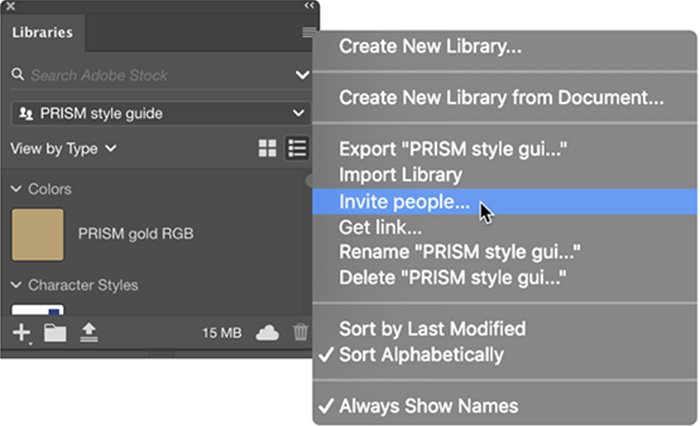Click the trash delete icon
The image size is (700, 426).
coord(301,333)
